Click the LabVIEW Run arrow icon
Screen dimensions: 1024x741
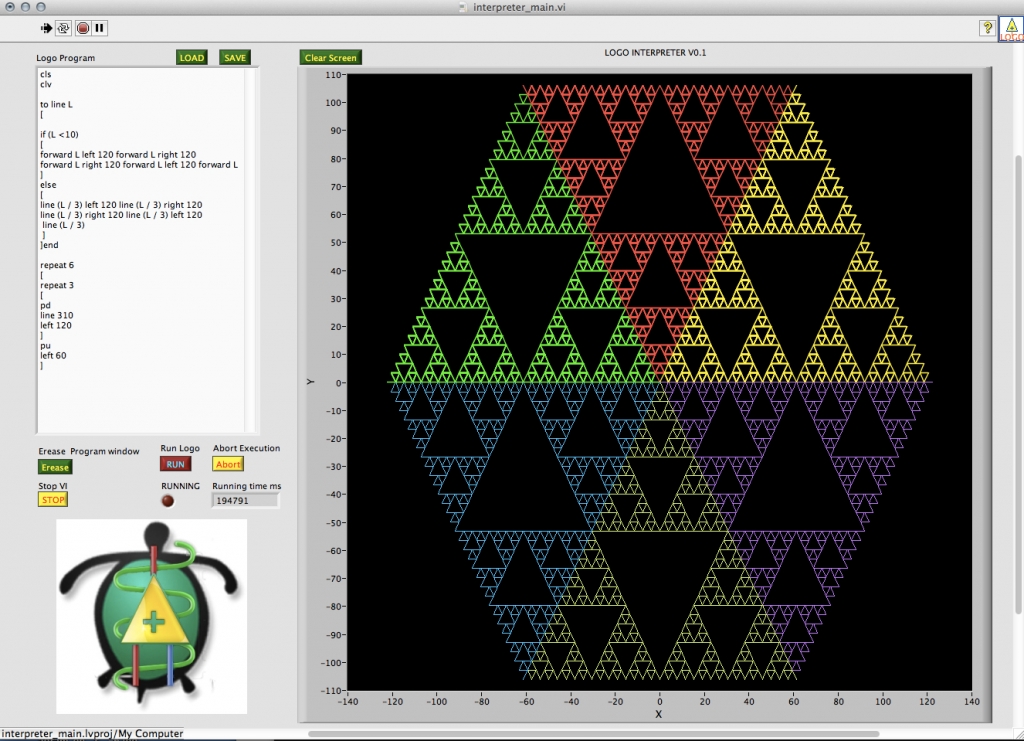click(x=46, y=28)
